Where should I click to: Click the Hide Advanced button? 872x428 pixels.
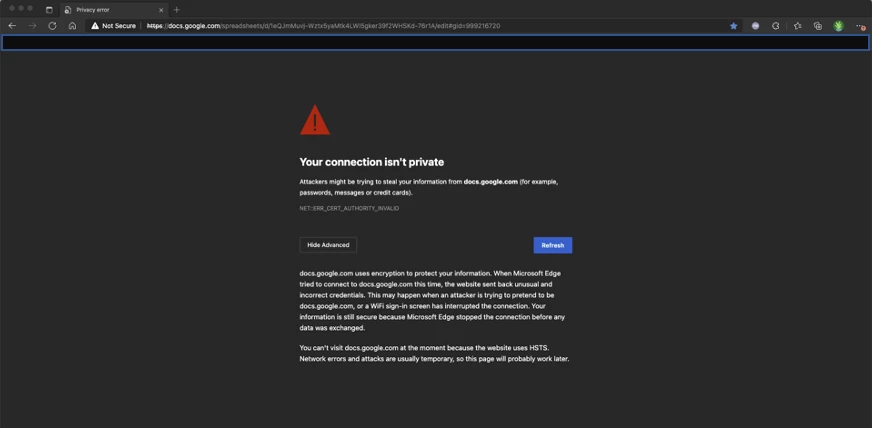328,245
